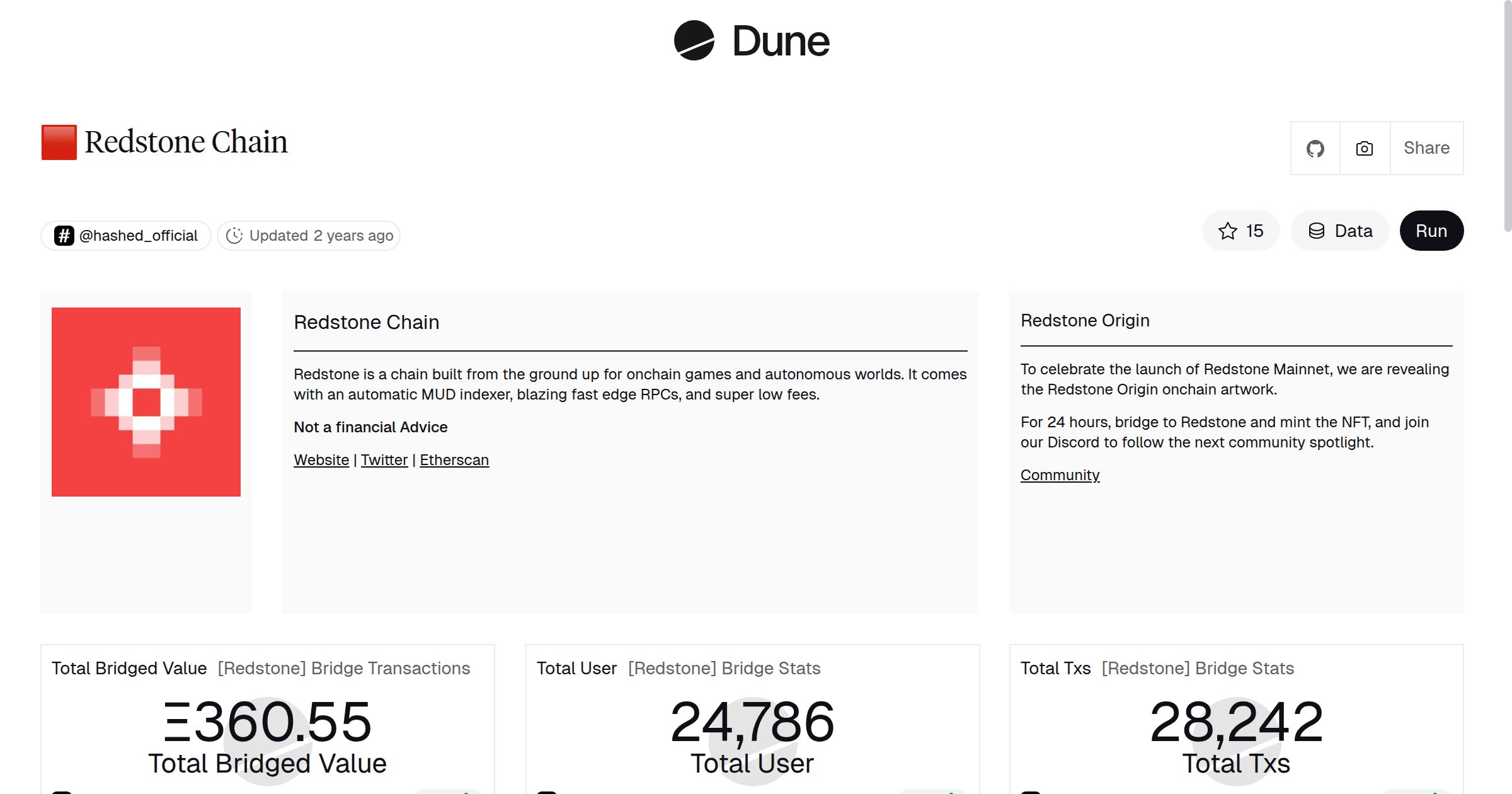
Task: Follow the Community link
Action: click(1060, 475)
